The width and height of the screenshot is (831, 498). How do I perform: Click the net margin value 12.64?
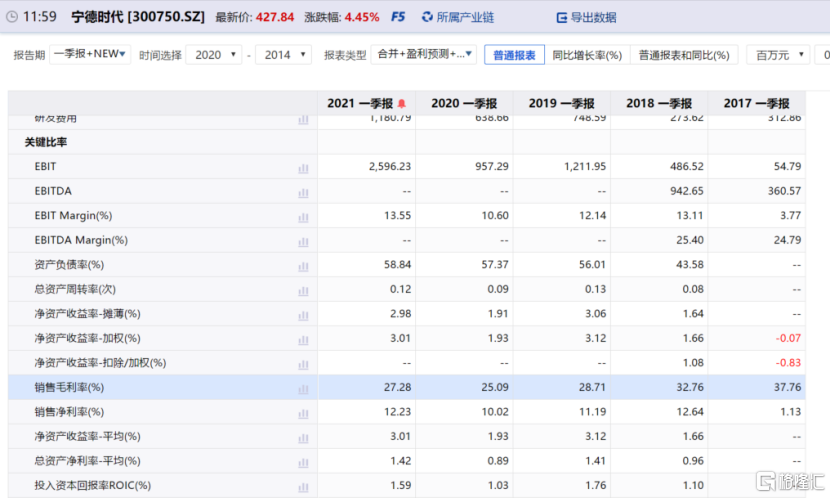coord(690,412)
